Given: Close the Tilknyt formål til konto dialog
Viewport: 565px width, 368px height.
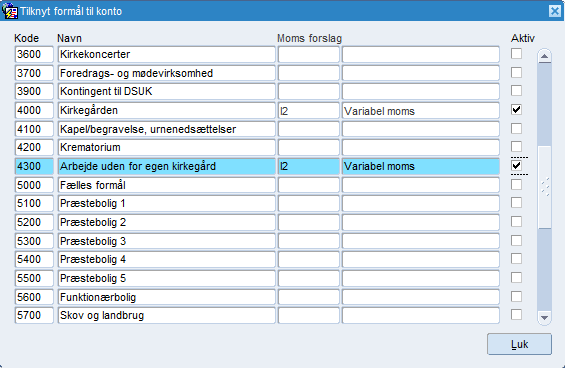Looking at the screenshot, I should (555, 11).
